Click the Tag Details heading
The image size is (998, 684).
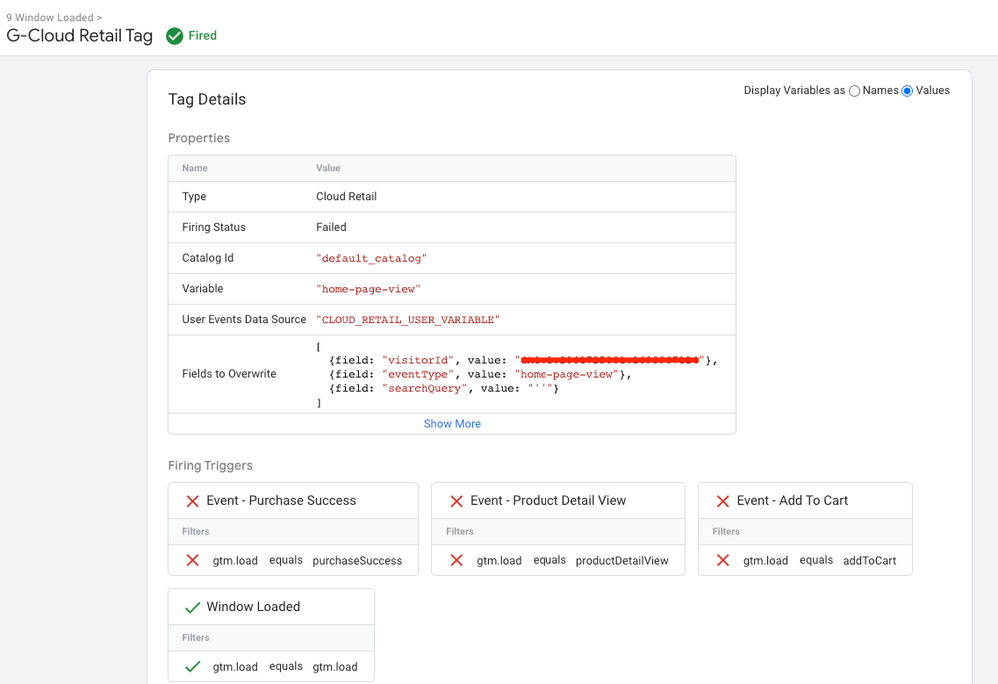point(207,99)
